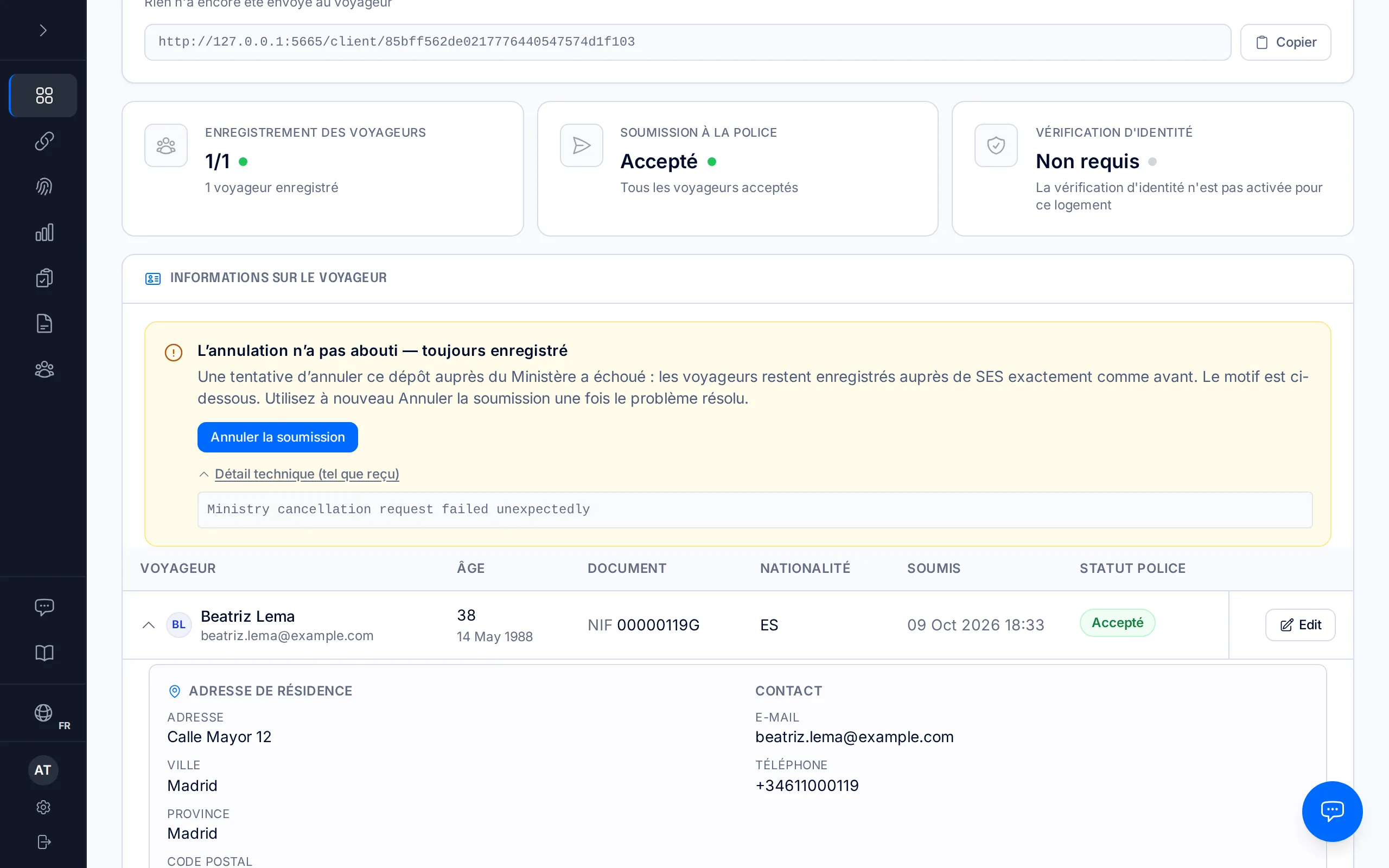The image size is (1389, 868).
Task: Click the Informations sur le voyageur heading icon
Action: [x=152, y=278]
